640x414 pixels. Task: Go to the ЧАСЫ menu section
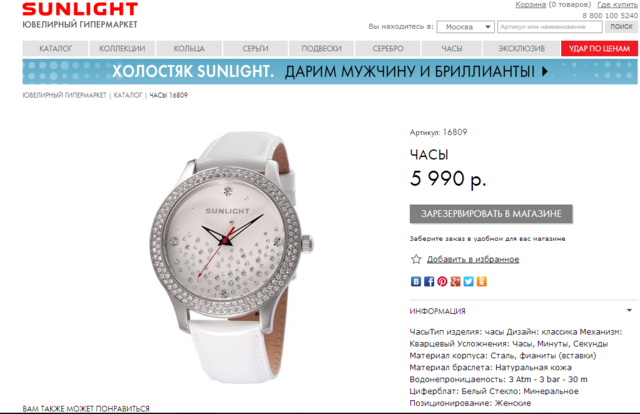click(x=451, y=49)
